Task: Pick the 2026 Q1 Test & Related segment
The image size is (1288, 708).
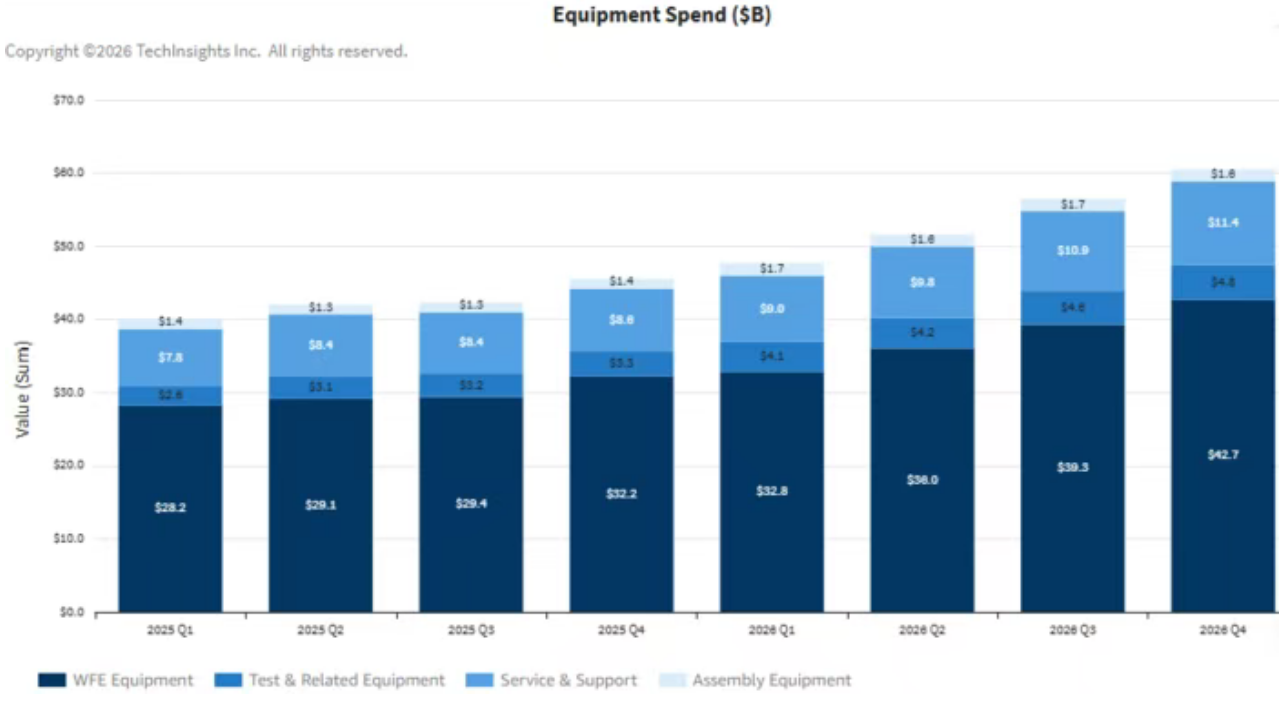Action: tap(772, 357)
